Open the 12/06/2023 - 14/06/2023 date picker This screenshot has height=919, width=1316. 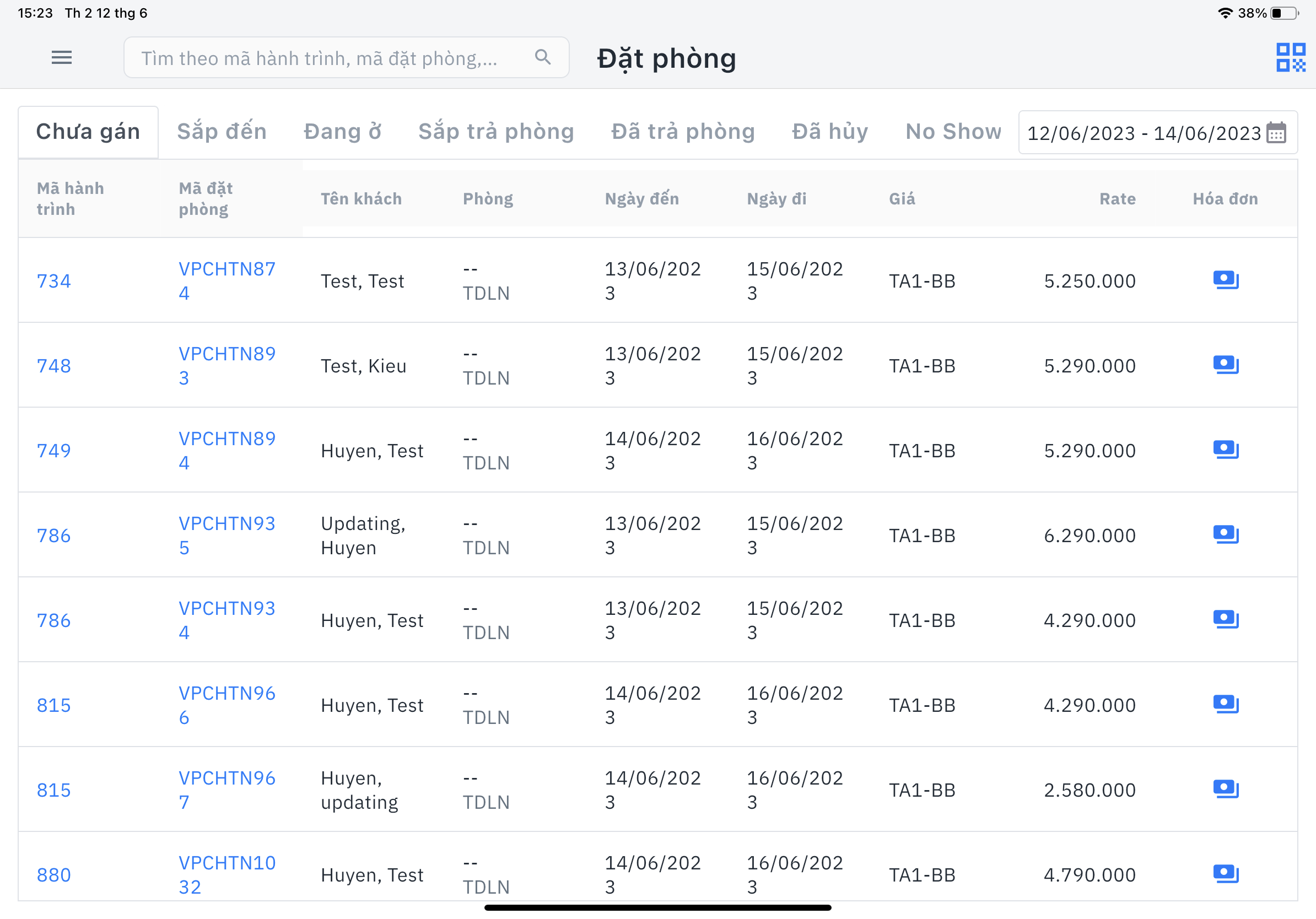pos(1144,133)
